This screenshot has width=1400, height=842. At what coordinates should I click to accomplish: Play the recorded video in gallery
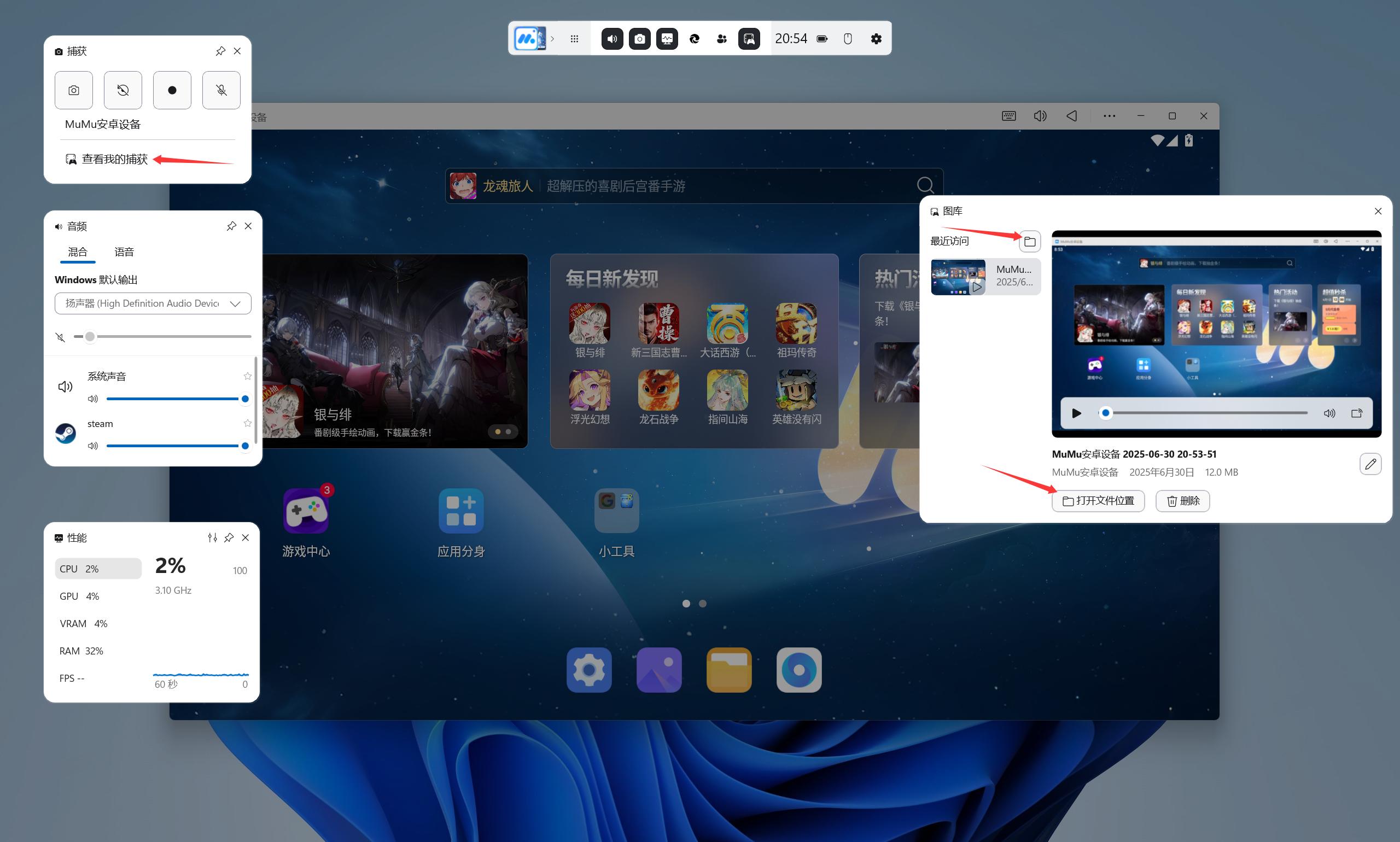1077,413
